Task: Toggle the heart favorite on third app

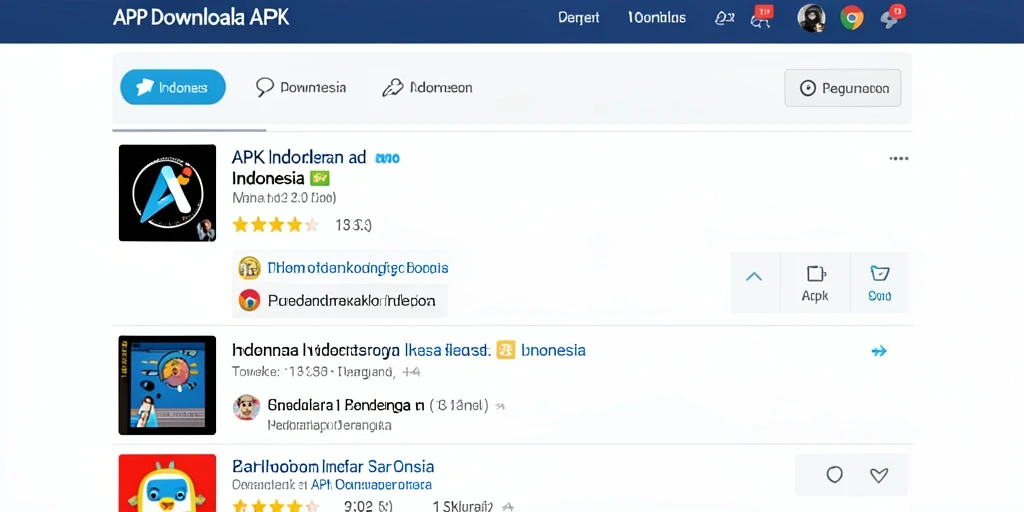Action: coord(879,475)
